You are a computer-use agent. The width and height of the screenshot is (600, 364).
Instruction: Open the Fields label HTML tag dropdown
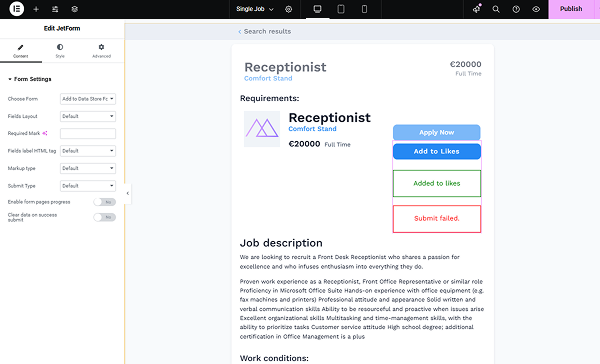pos(88,151)
